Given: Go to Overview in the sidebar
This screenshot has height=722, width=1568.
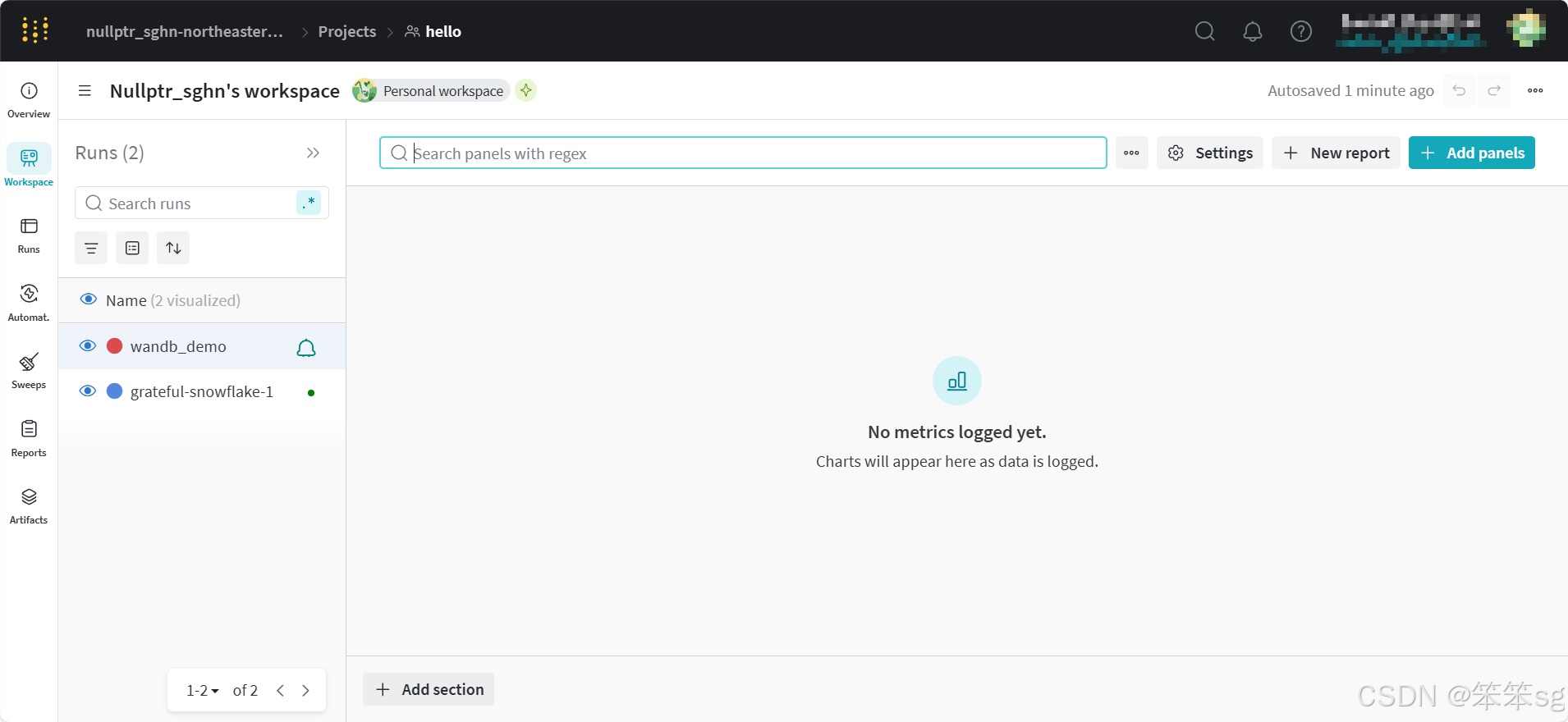Looking at the screenshot, I should click(29, 100).
